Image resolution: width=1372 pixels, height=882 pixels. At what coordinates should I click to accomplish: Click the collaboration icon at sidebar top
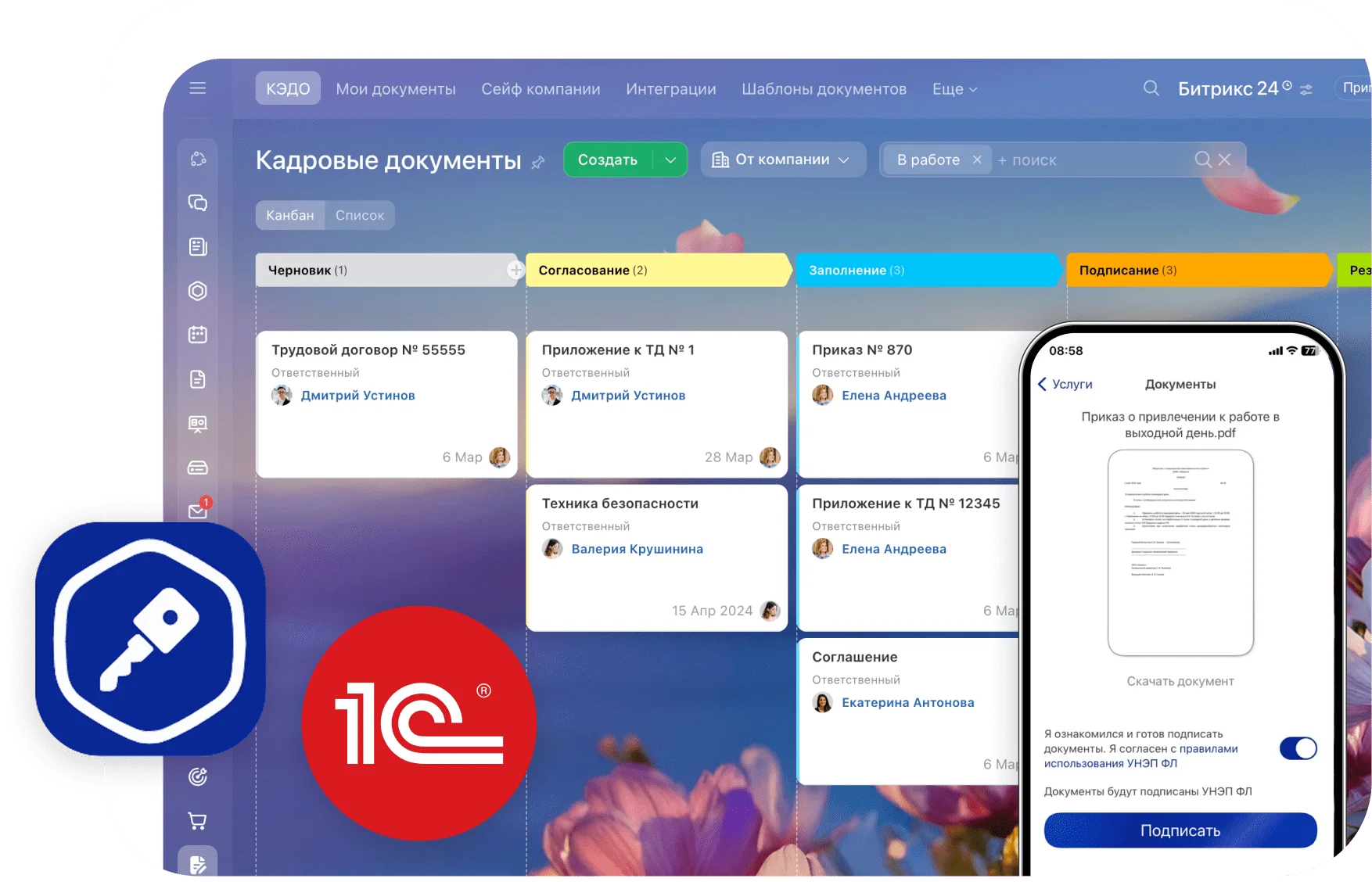coord(198,159)
